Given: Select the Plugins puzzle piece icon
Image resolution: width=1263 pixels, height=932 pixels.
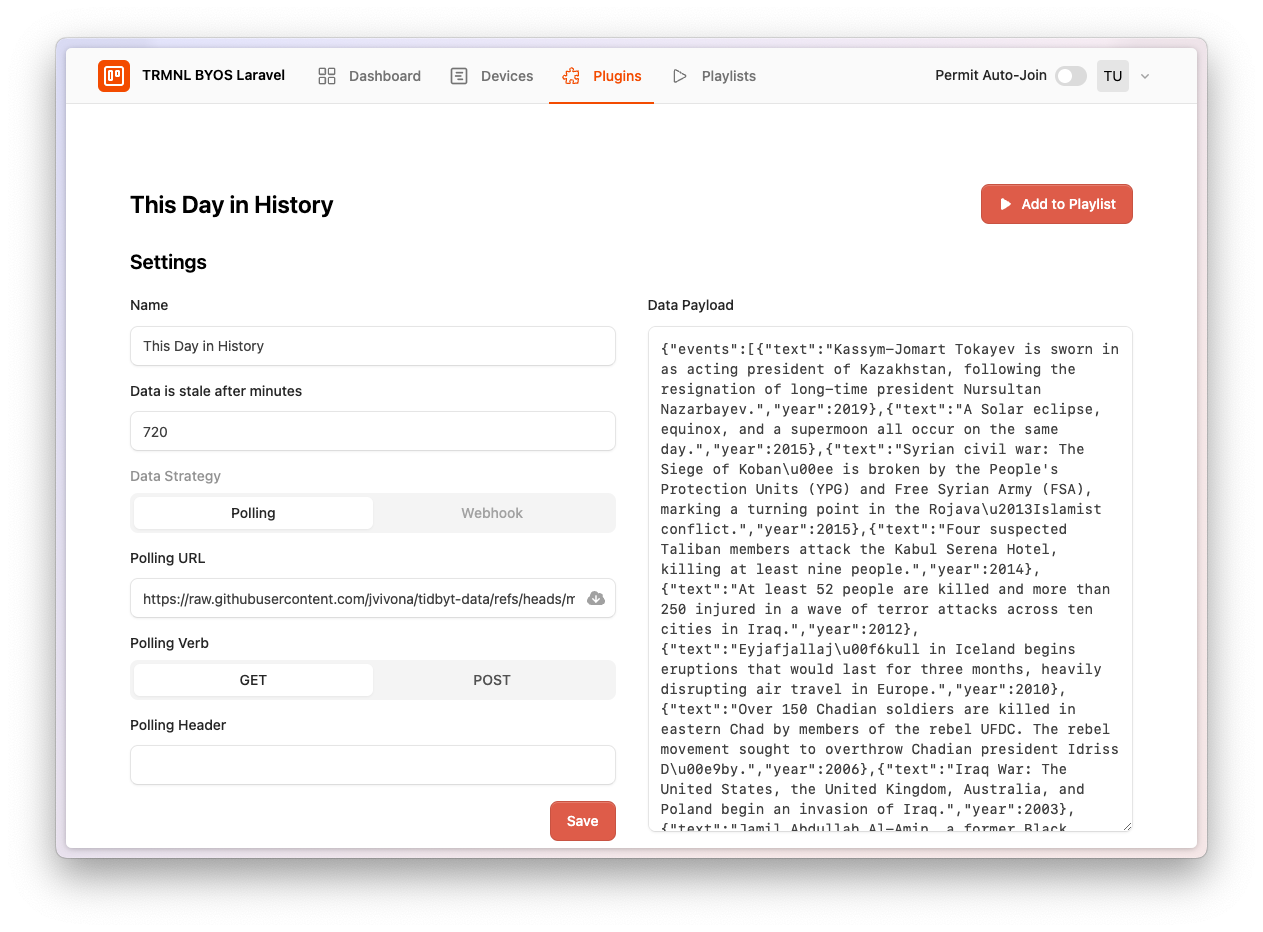Looking at the screenshot, I should point(571,75).
